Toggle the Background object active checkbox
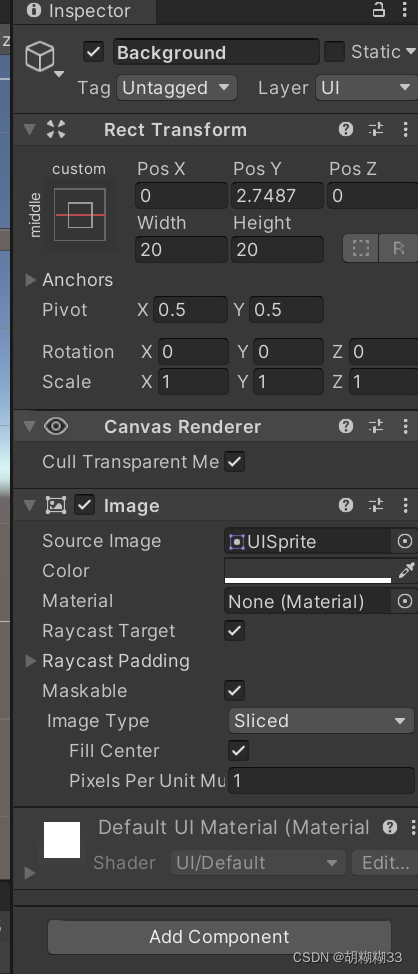The width and height of the screenshot is (418, 974). coord(93,52)
